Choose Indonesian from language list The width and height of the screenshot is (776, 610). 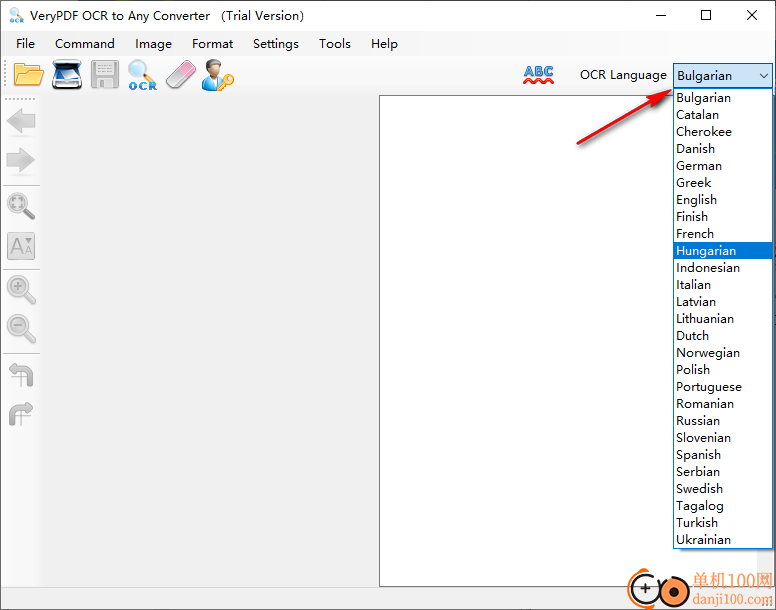click(x=723, y=268)
